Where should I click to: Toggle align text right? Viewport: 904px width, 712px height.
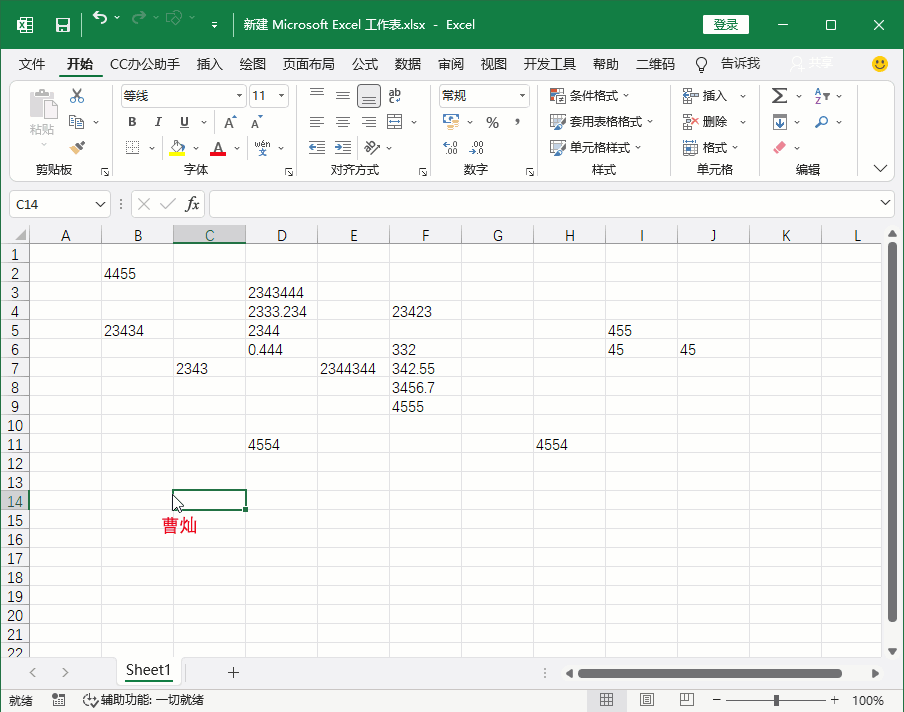[x=369, y=122]
